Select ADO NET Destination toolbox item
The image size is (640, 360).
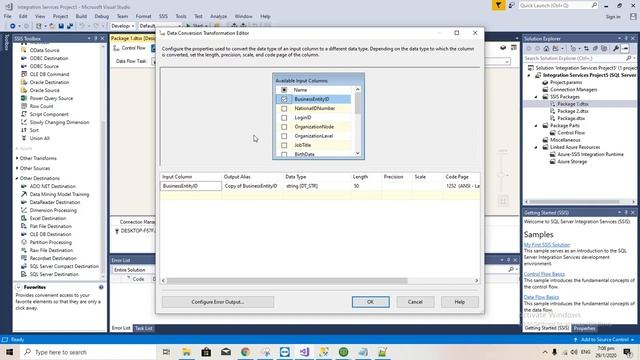point(52,186)
